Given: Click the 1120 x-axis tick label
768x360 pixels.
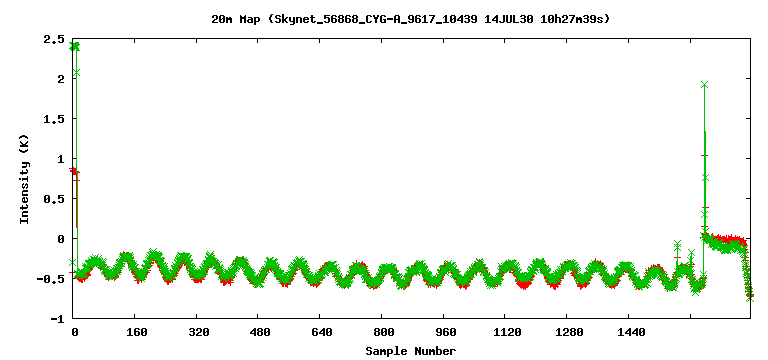Looking at the screenshot, I should point(506,332).
